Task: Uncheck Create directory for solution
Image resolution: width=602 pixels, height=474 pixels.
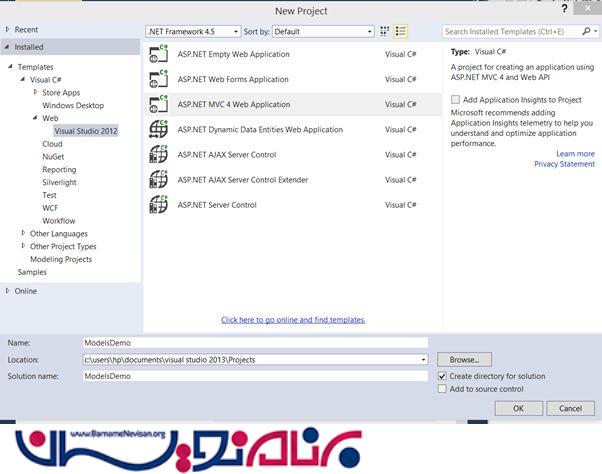Action: 443,376
